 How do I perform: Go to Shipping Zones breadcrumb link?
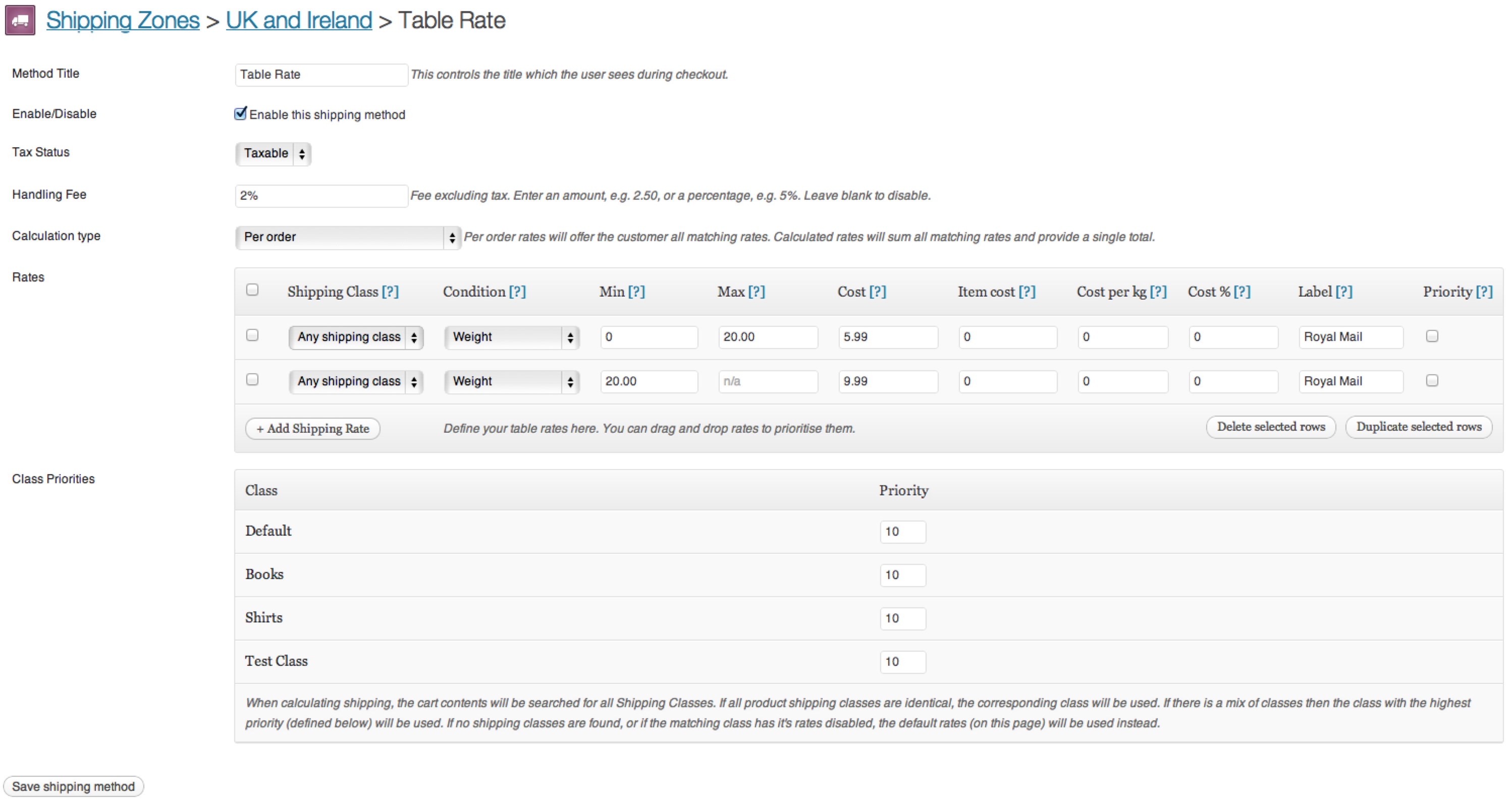(123, 21)
